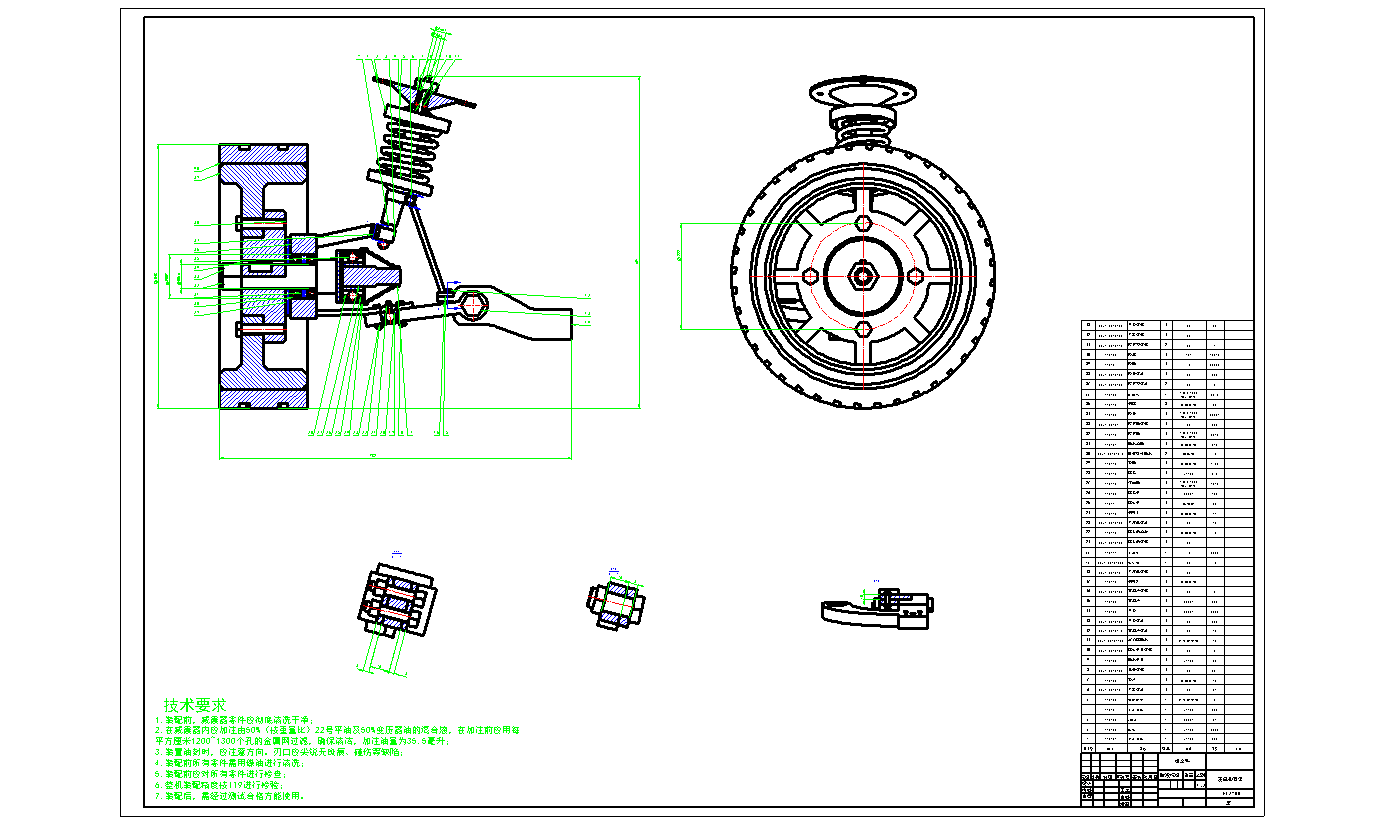Click technical requirement line 7 text
This screenshot has width=1385, height=825.
(x=230, y=796)
